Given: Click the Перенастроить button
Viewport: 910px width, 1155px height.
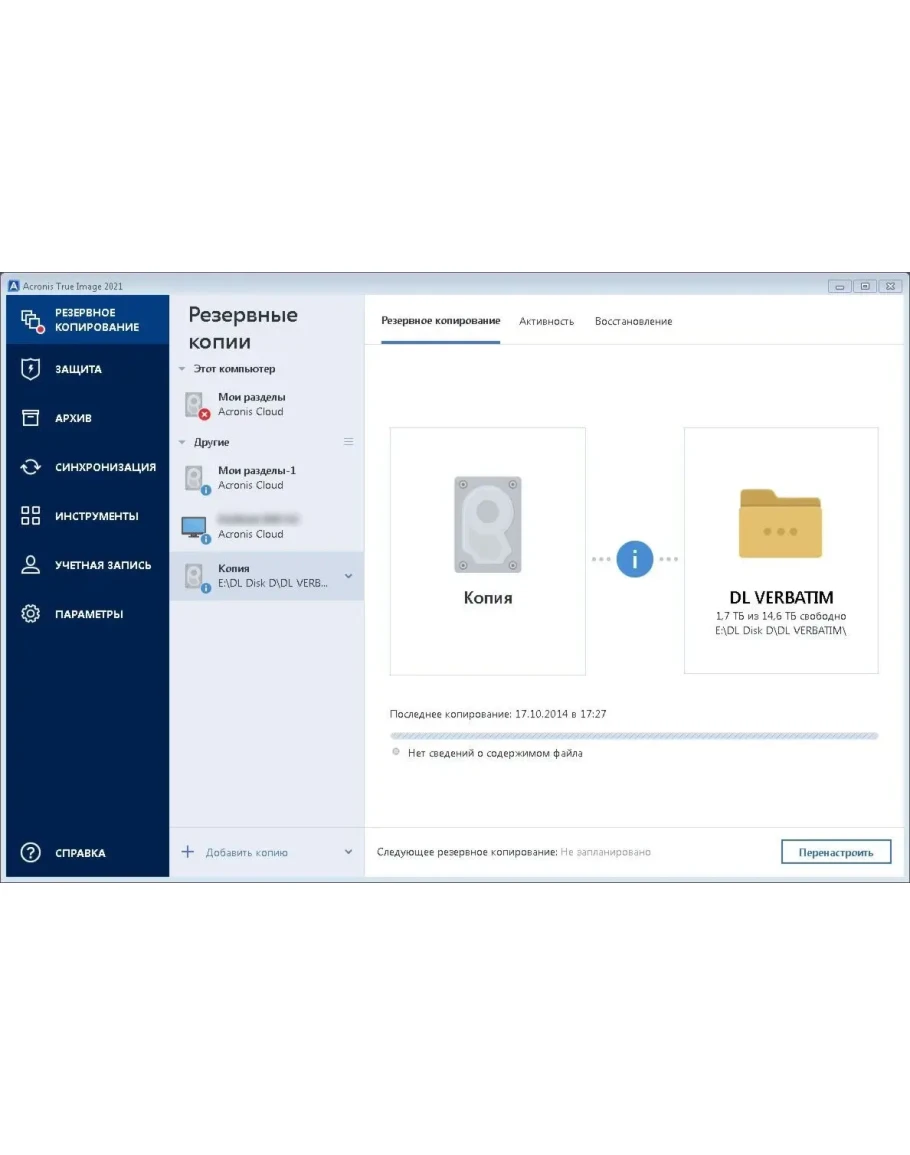Looking at the screenshot, I should click(x=835, y=852).
